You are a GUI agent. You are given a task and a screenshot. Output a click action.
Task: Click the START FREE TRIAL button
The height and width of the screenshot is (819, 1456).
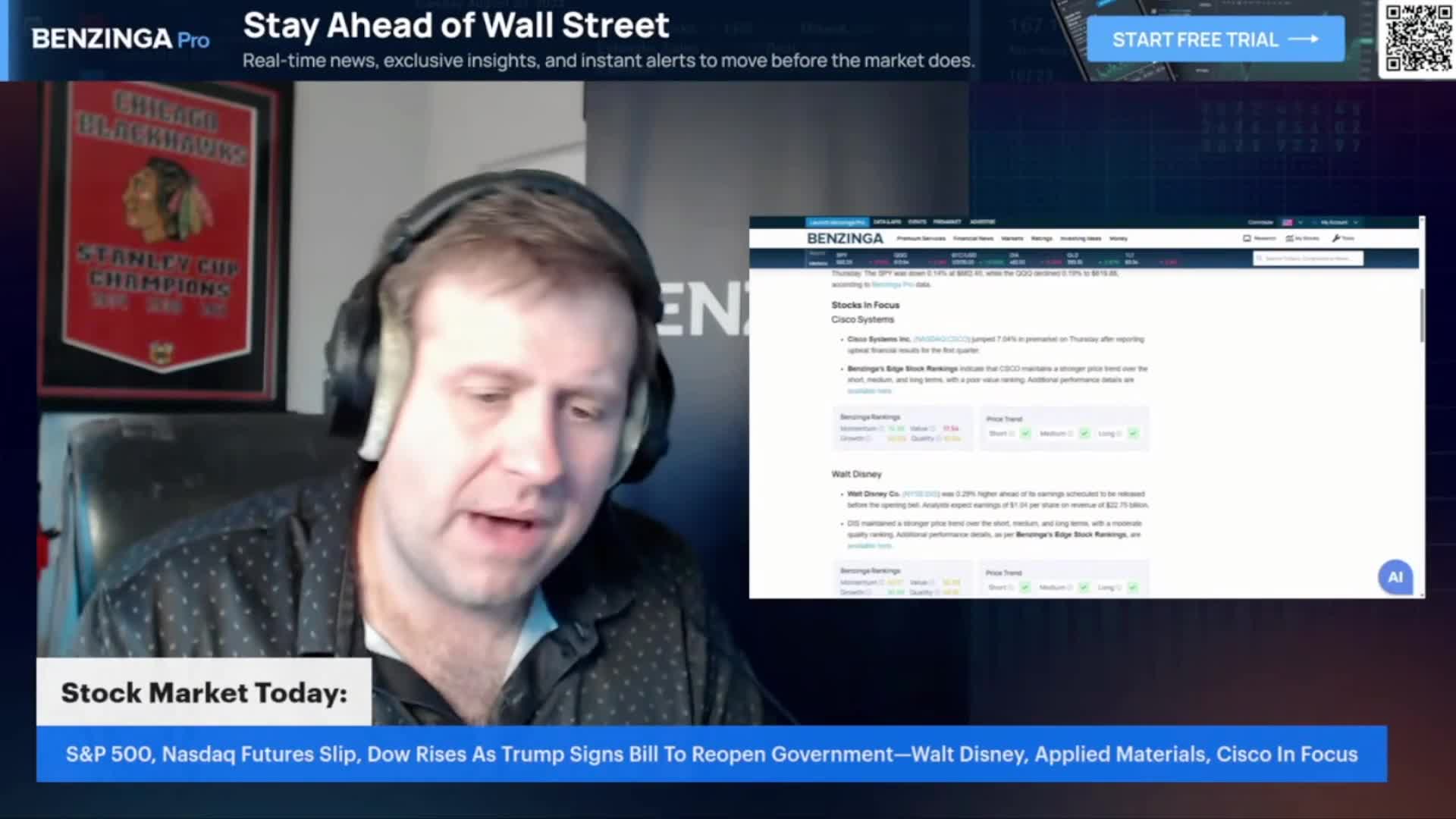1213,39
